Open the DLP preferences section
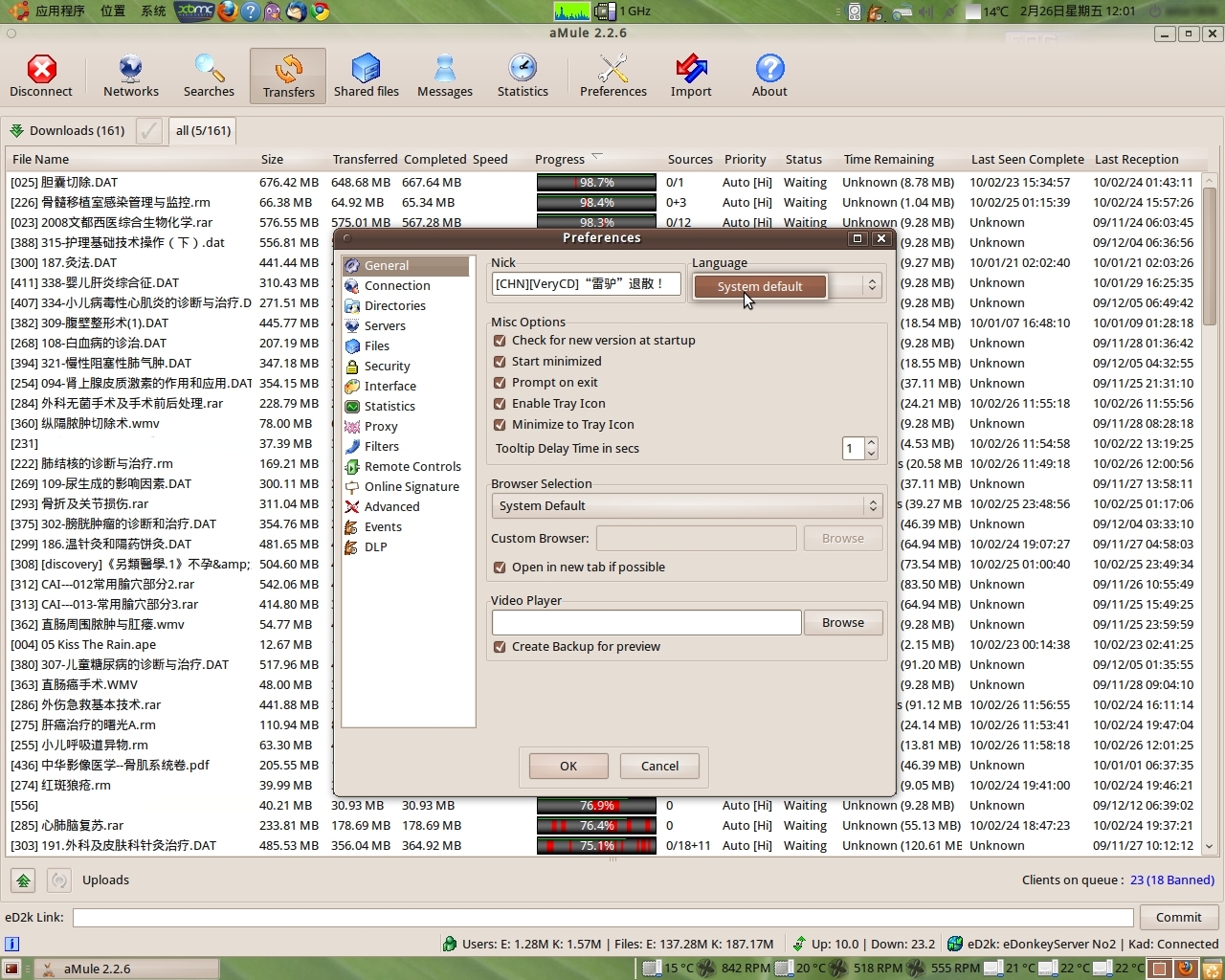 click(407, 546)
